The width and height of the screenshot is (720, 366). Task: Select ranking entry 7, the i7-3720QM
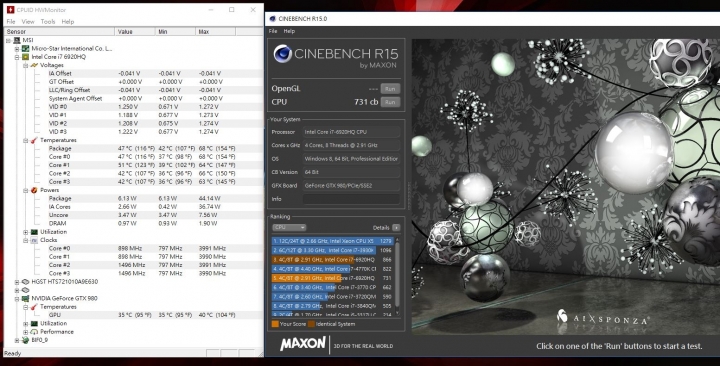332,297
